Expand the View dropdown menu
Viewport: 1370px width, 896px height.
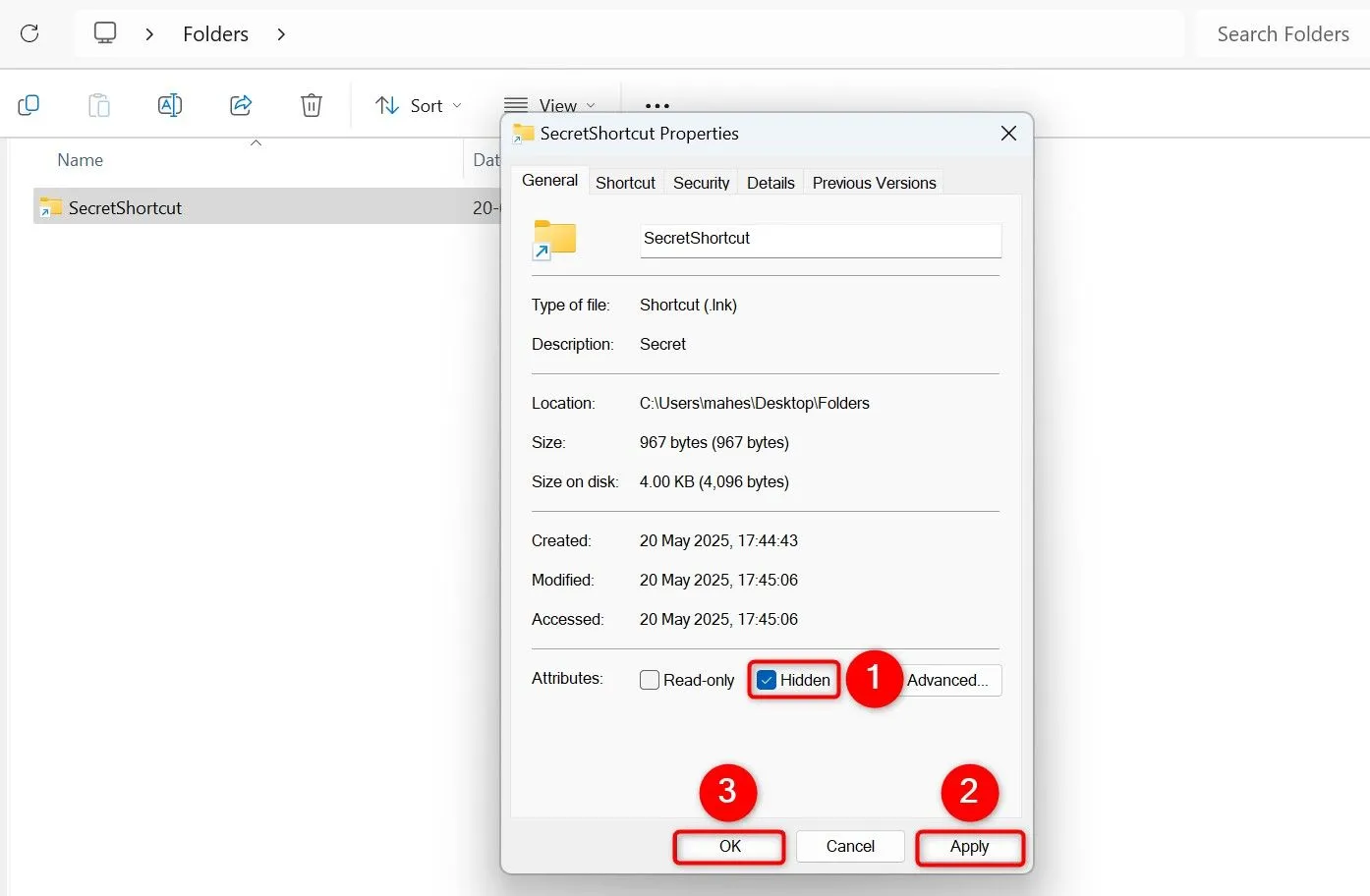(550, 105)
